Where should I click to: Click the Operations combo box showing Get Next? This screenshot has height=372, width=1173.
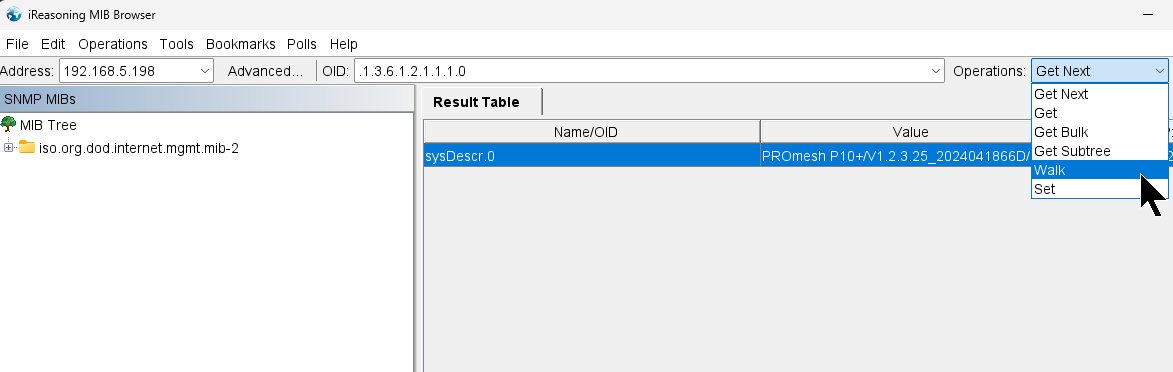coord(1100,71)
